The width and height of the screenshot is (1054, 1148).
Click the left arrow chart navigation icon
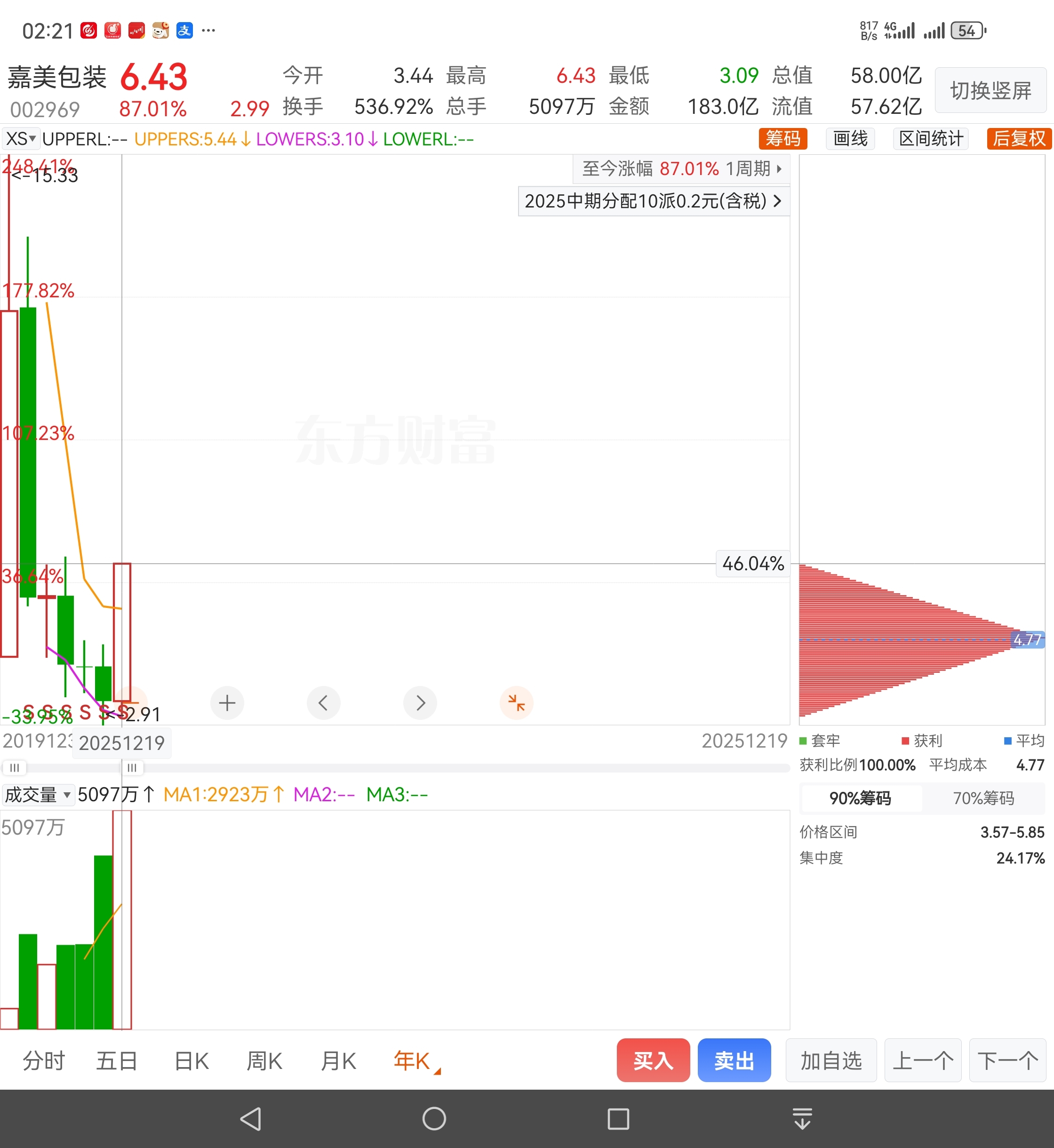click(x=323, y=702)
